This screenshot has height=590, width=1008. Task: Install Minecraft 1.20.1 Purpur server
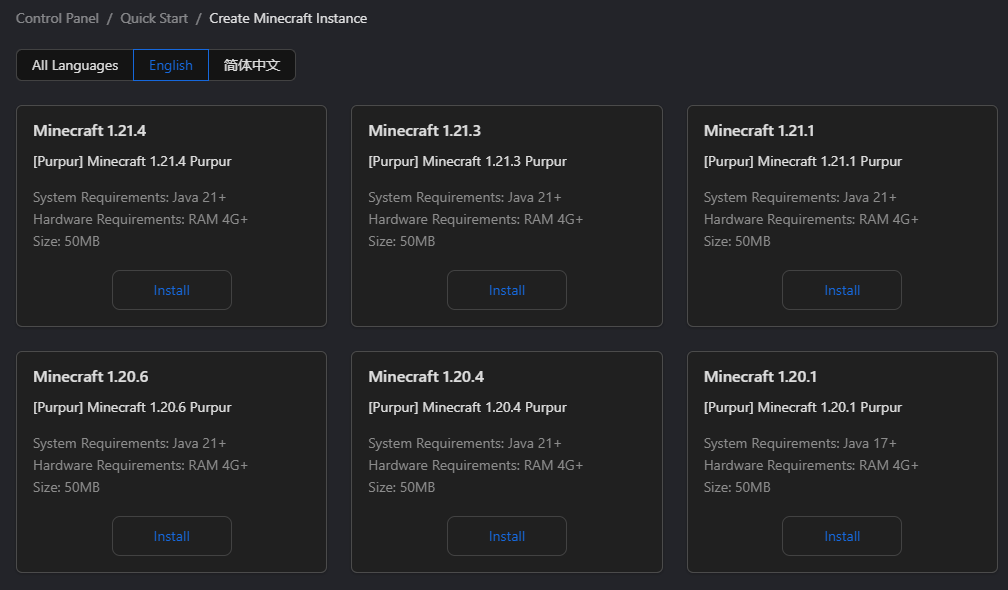click(x=842, y=536)
